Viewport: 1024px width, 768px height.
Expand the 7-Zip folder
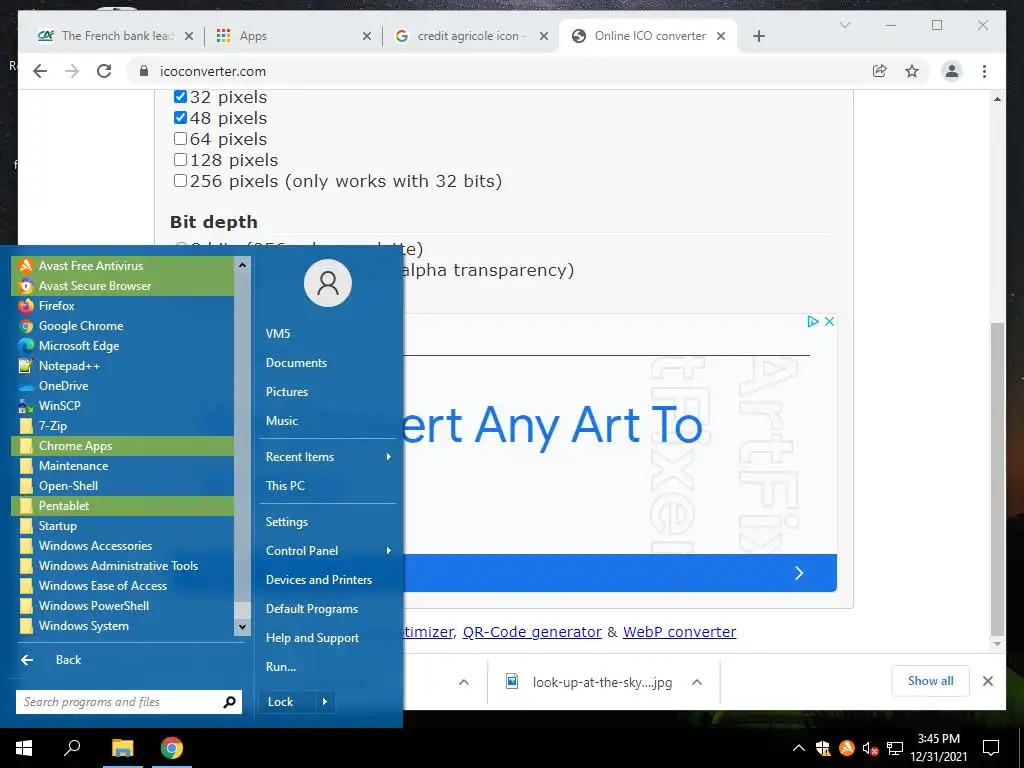[x=122, y=426]
